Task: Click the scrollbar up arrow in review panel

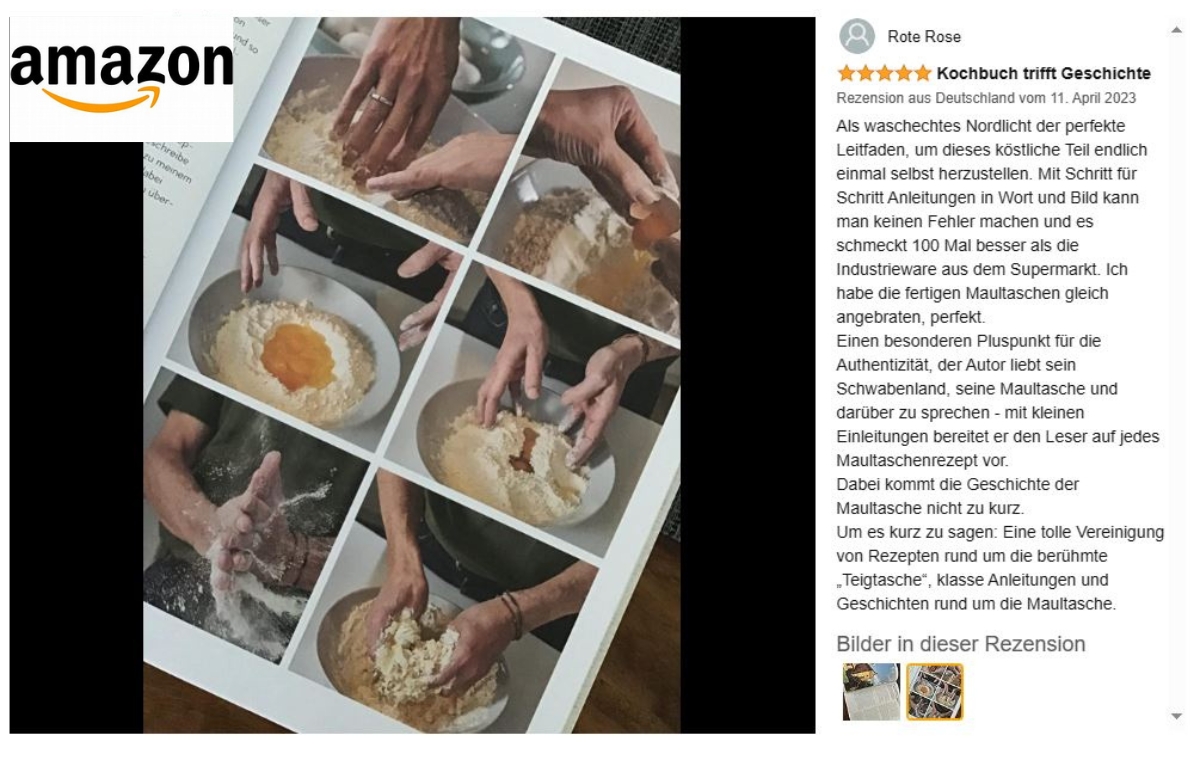Action: click(1175, 30)
